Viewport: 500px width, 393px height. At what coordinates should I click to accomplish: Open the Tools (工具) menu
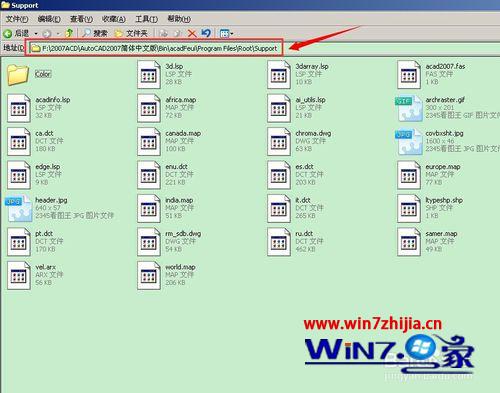click(146, 19)
